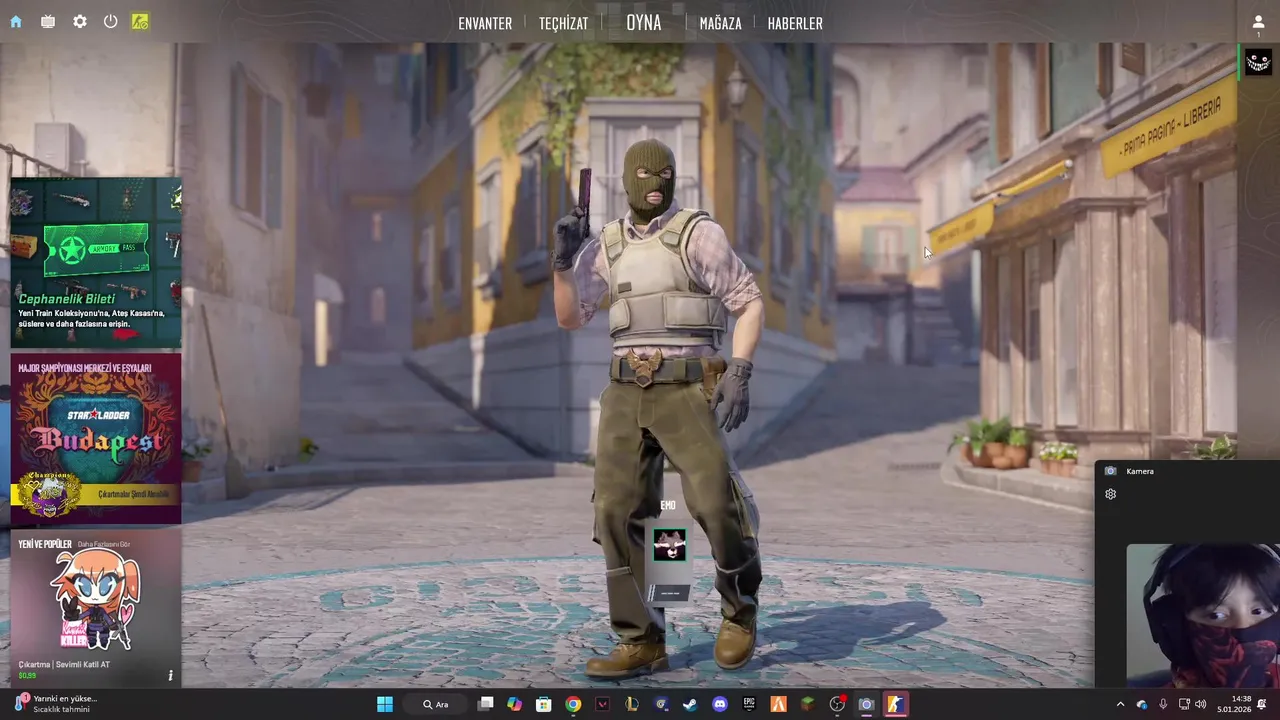Click the Ara search box on taskbar

(435, 704)
